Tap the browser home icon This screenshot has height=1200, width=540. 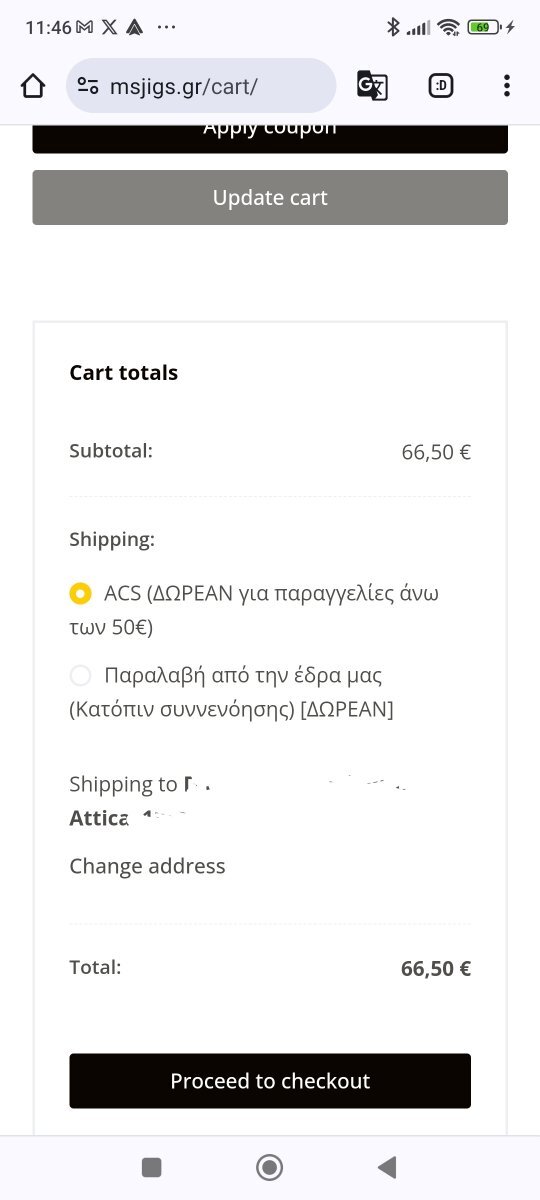click(x=33, y=86)
